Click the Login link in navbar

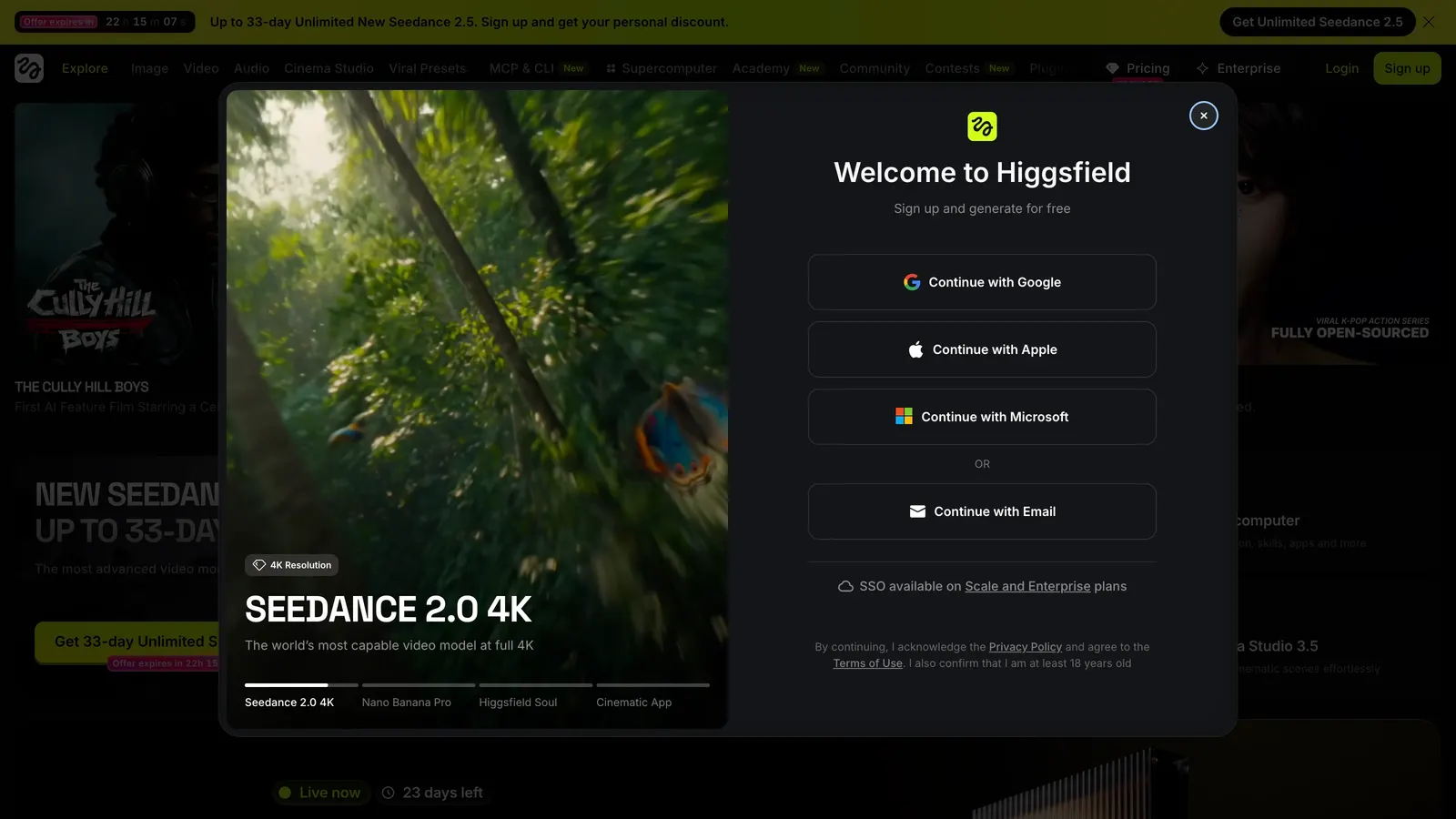(1341, 68)
